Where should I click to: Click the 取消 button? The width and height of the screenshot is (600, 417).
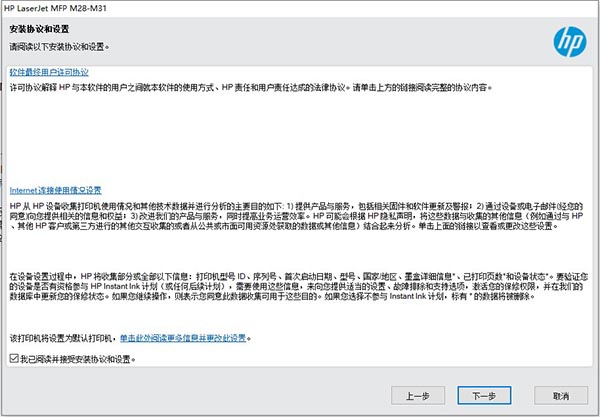[x=561, y=396]
